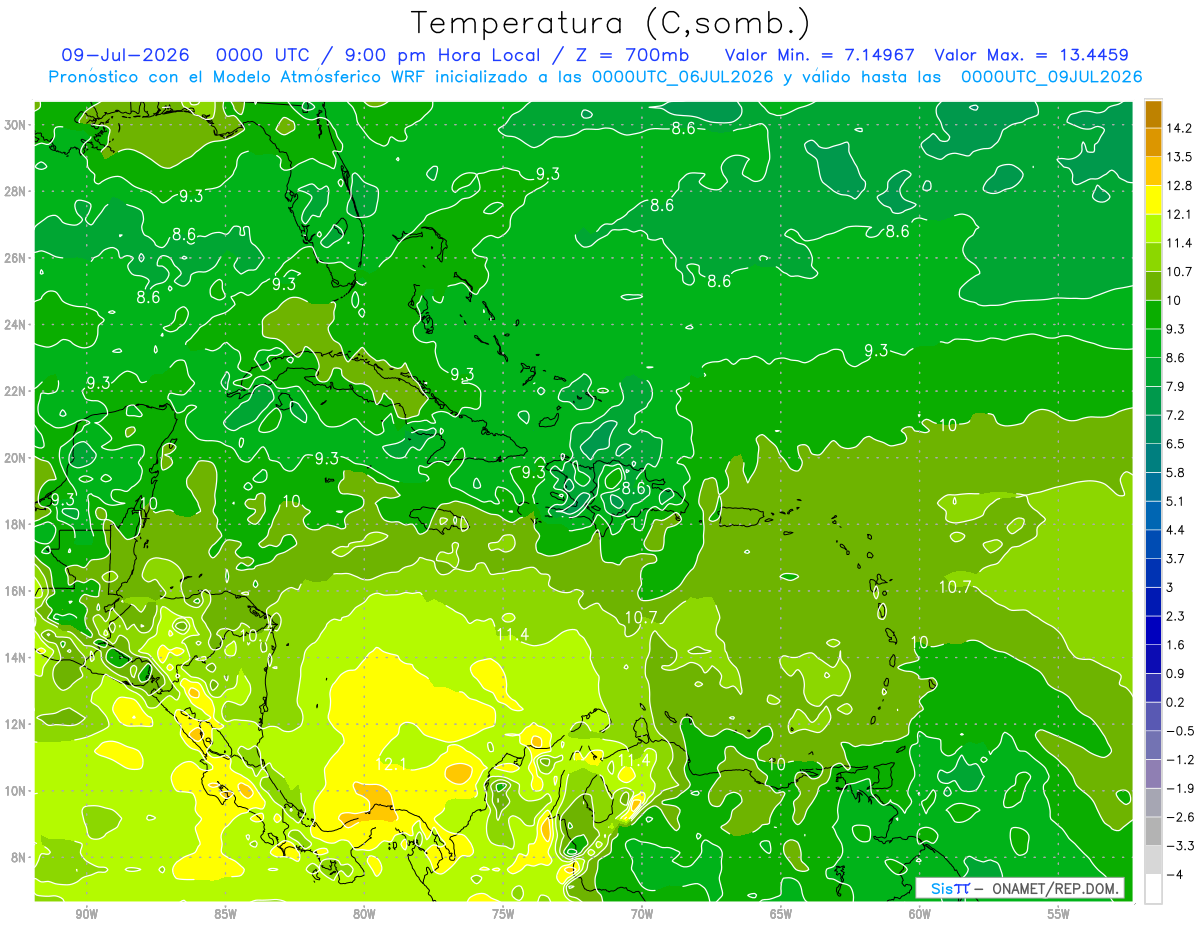1200x927 pixels.
Task: Click the '26N' latitude axis label
Action: [x=17, y=258]
